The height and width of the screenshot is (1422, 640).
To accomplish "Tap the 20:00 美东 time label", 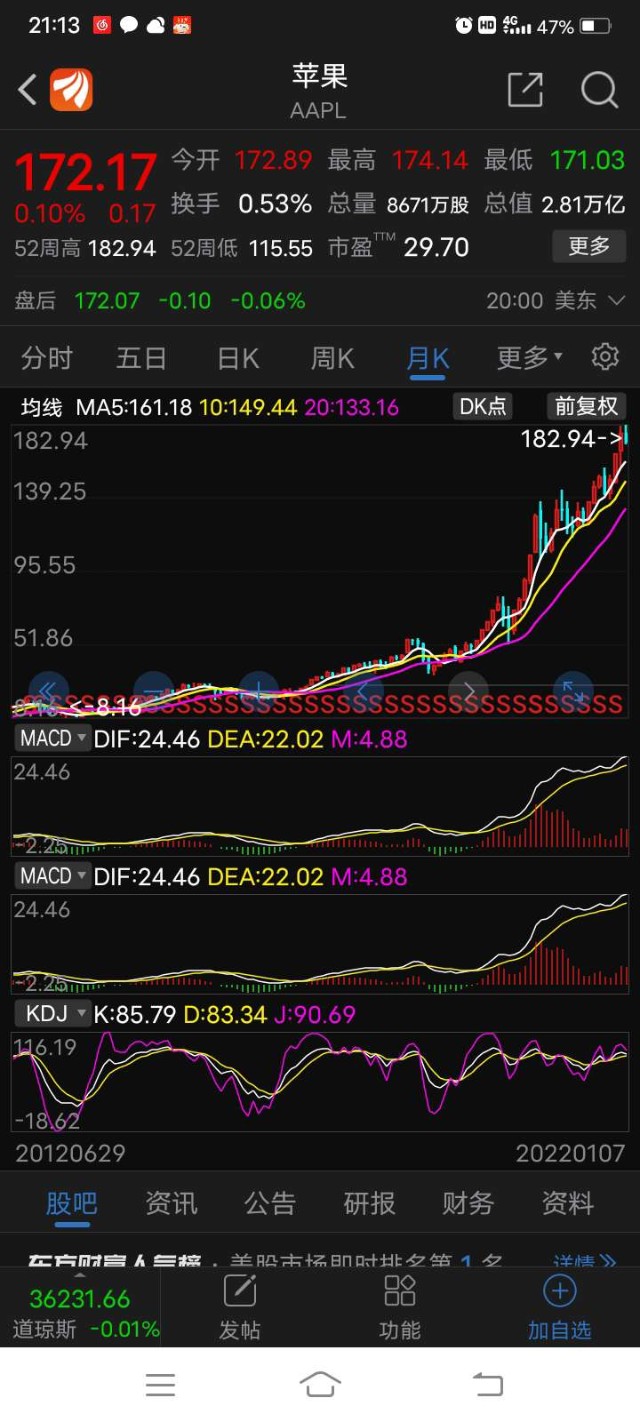I will 555,300.
